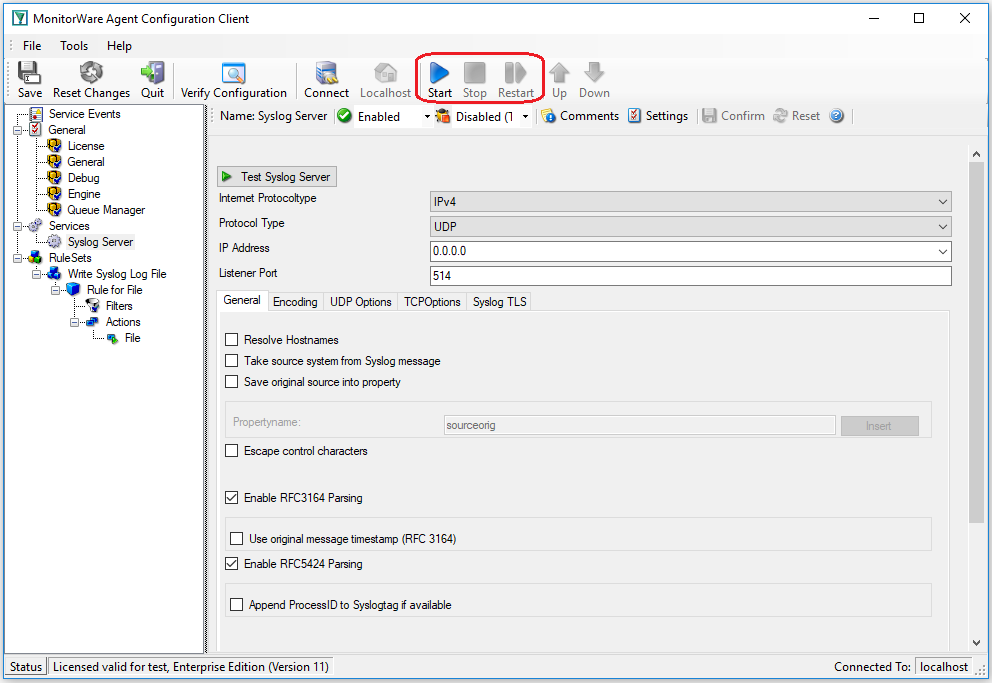Image resolution: width=992 pixels, height=683 pixels.
Task: Open the Disabled dropdown arrow
Action: 525,116
